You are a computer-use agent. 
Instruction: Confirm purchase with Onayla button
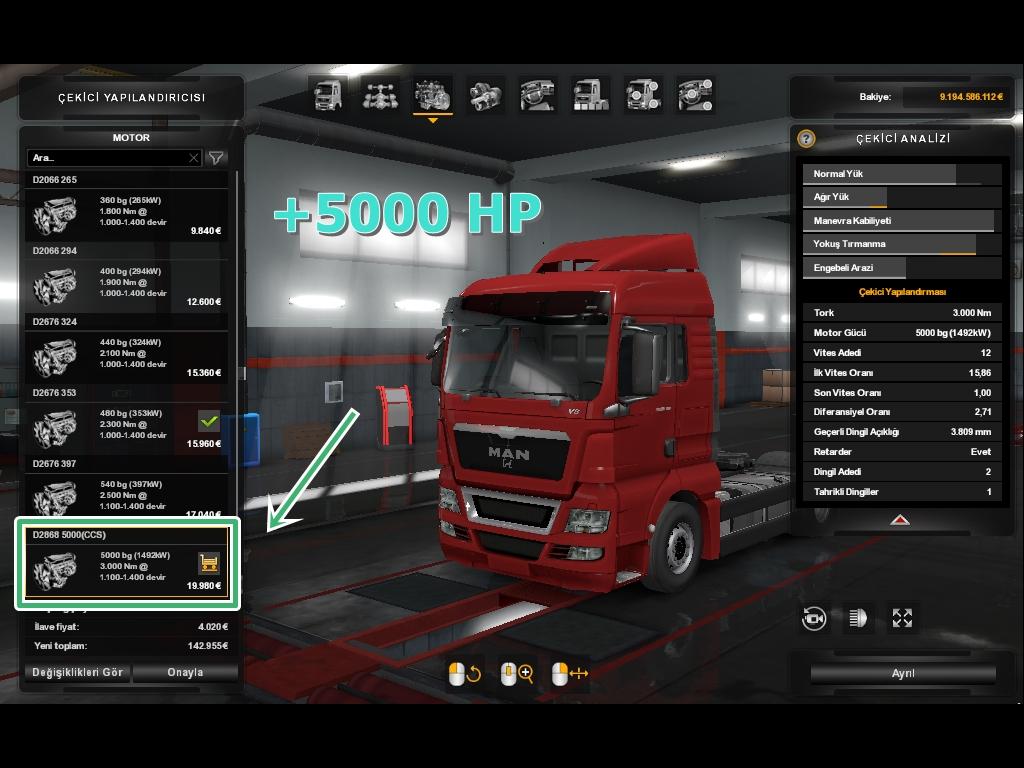click(185, 673)
